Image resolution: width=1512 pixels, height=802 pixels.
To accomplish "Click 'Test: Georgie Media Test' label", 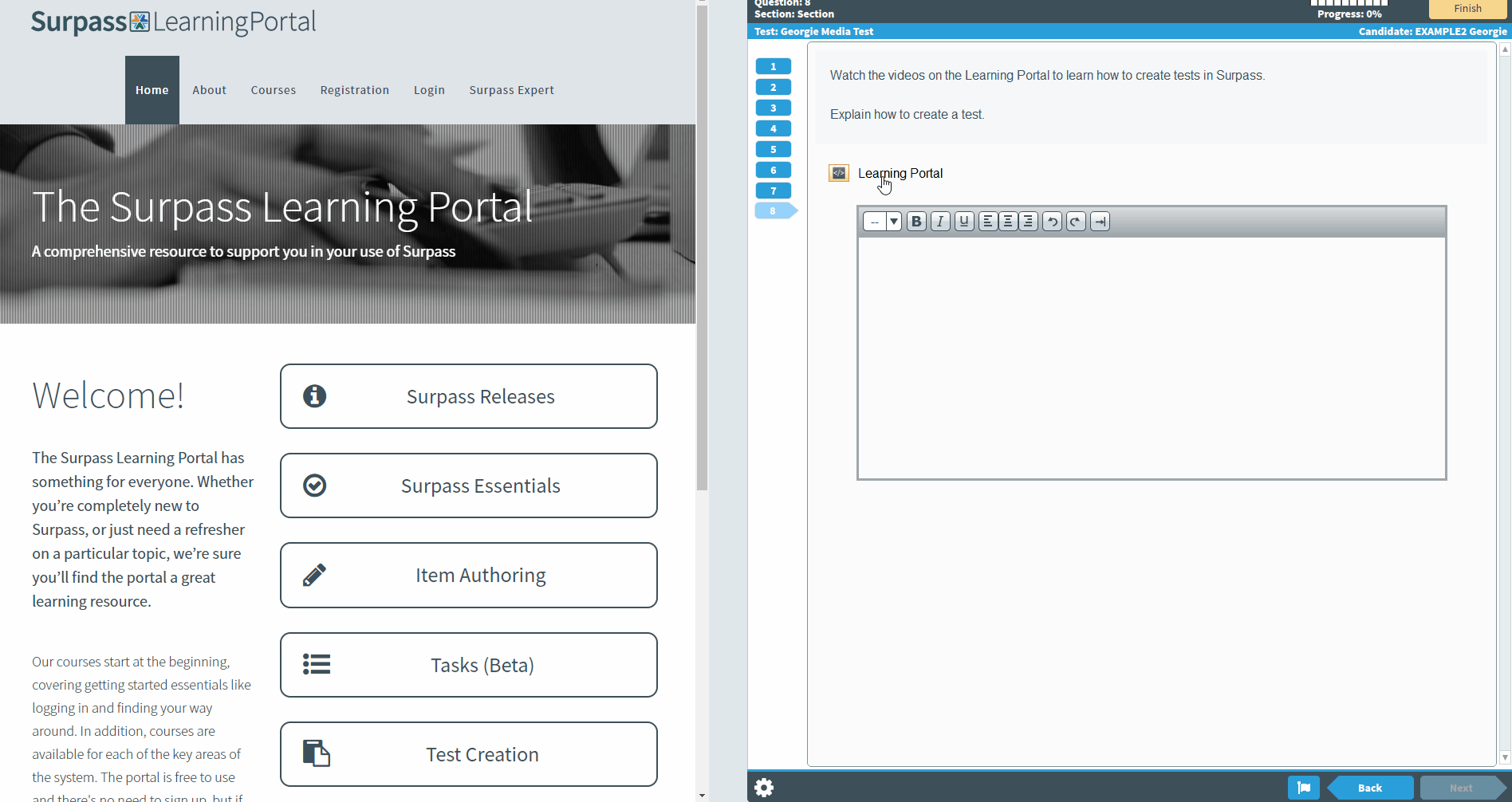I will (813, 32).
